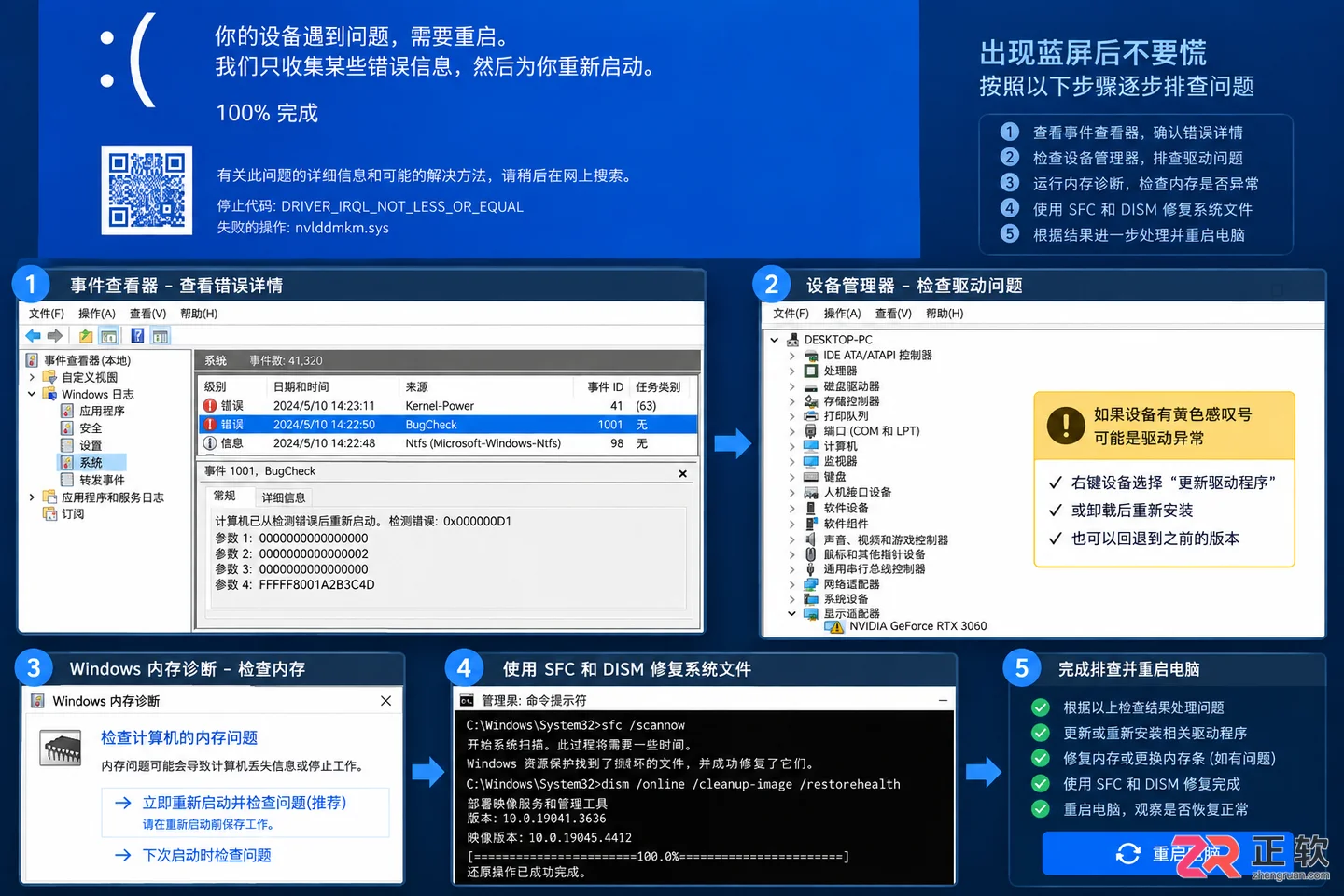Collapse the DESKTOP-PC root node
The image size is (1344, 896).
coord(774,340)
